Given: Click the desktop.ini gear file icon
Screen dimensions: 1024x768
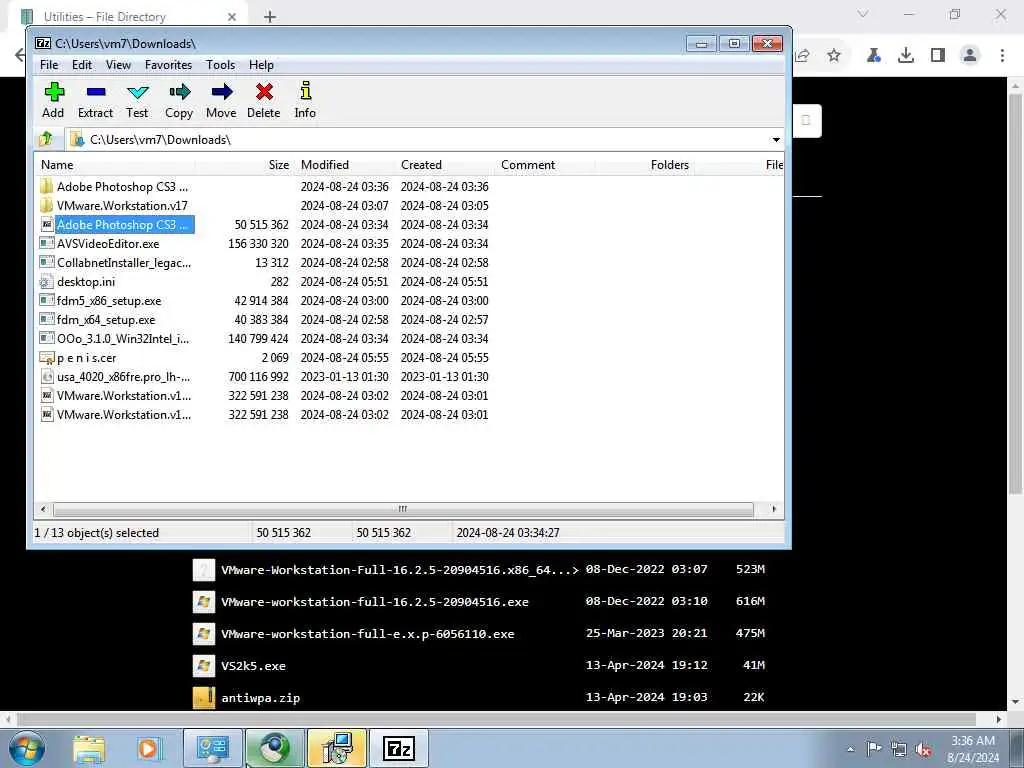Looking at the screenshot, I should (46, 281).
